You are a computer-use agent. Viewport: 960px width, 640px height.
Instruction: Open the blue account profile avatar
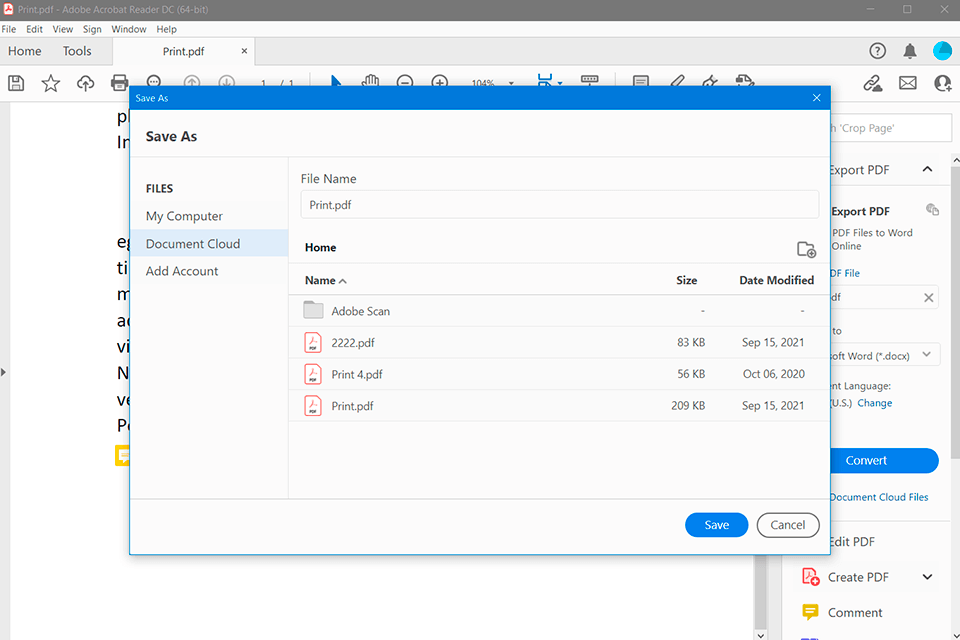pyautogui.click(x=942, y=51)
